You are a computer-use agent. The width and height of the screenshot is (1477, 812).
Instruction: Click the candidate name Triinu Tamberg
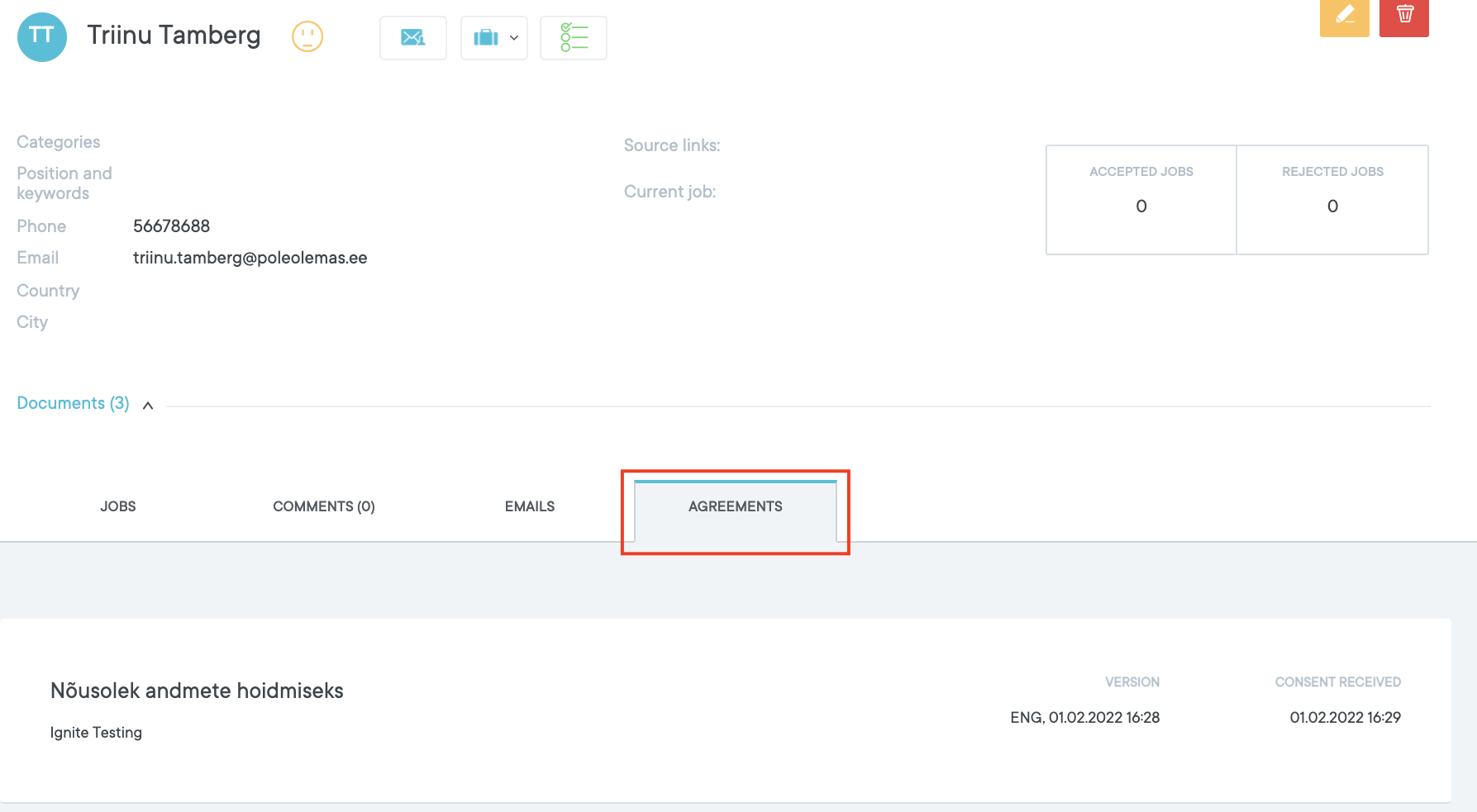coord(174,36)
